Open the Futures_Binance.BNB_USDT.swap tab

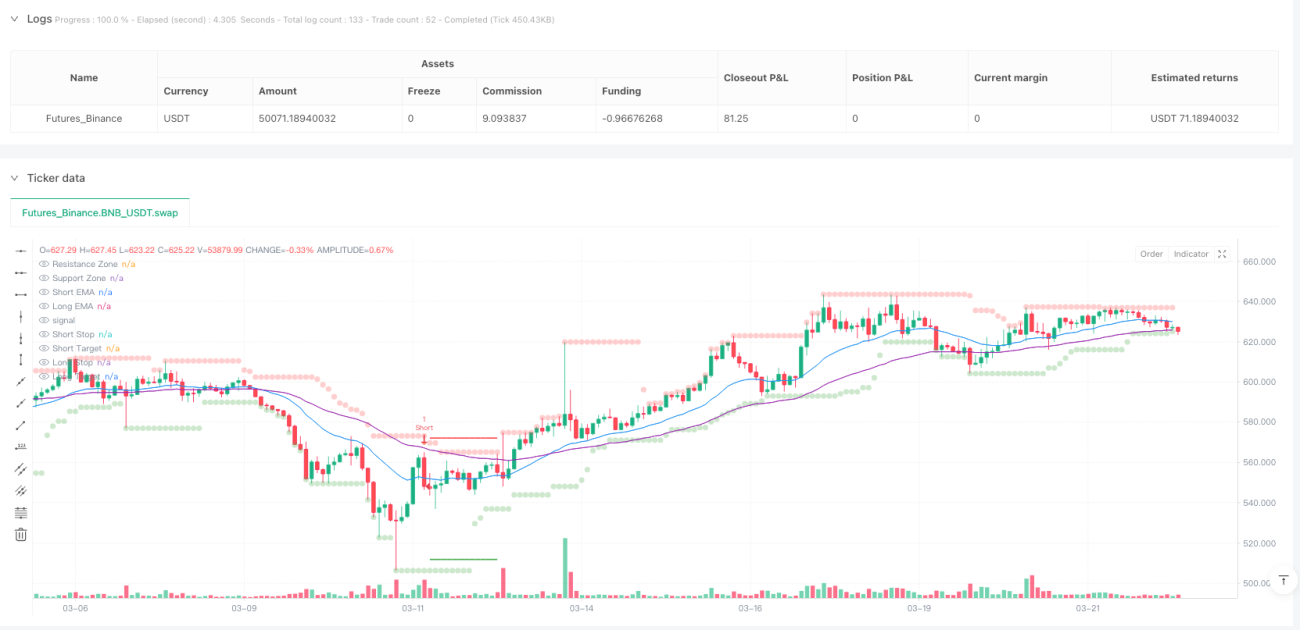(x=99, y=213)
